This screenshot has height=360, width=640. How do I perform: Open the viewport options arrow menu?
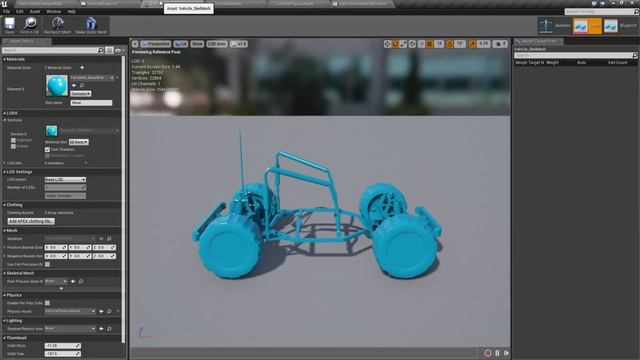[135, 44]
